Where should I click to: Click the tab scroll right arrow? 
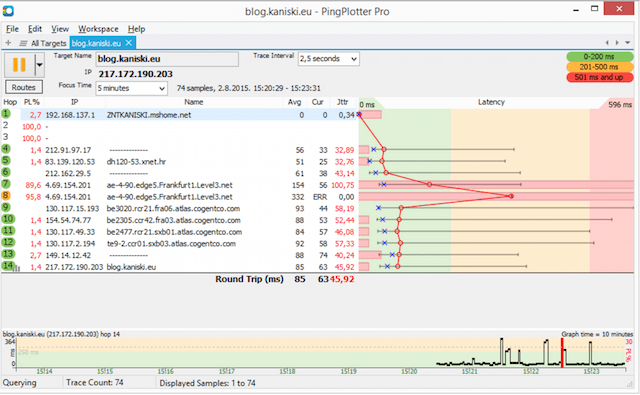tap(617, 43)
